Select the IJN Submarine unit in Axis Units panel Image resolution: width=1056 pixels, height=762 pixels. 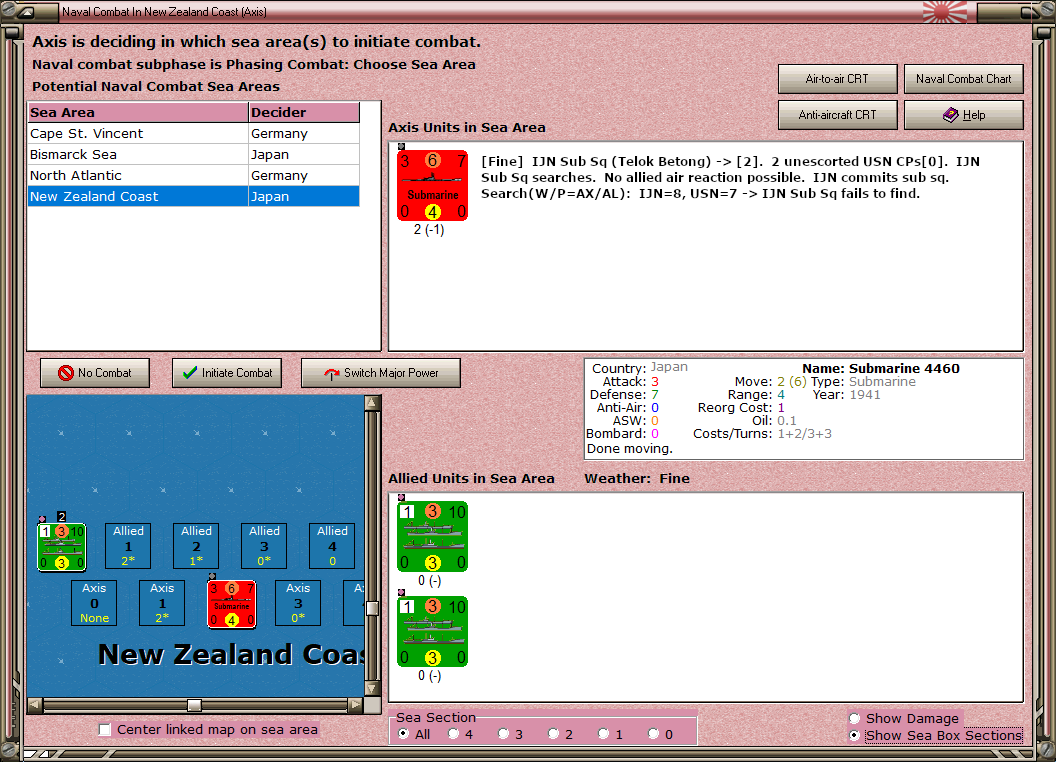click(x=432, y=185)
